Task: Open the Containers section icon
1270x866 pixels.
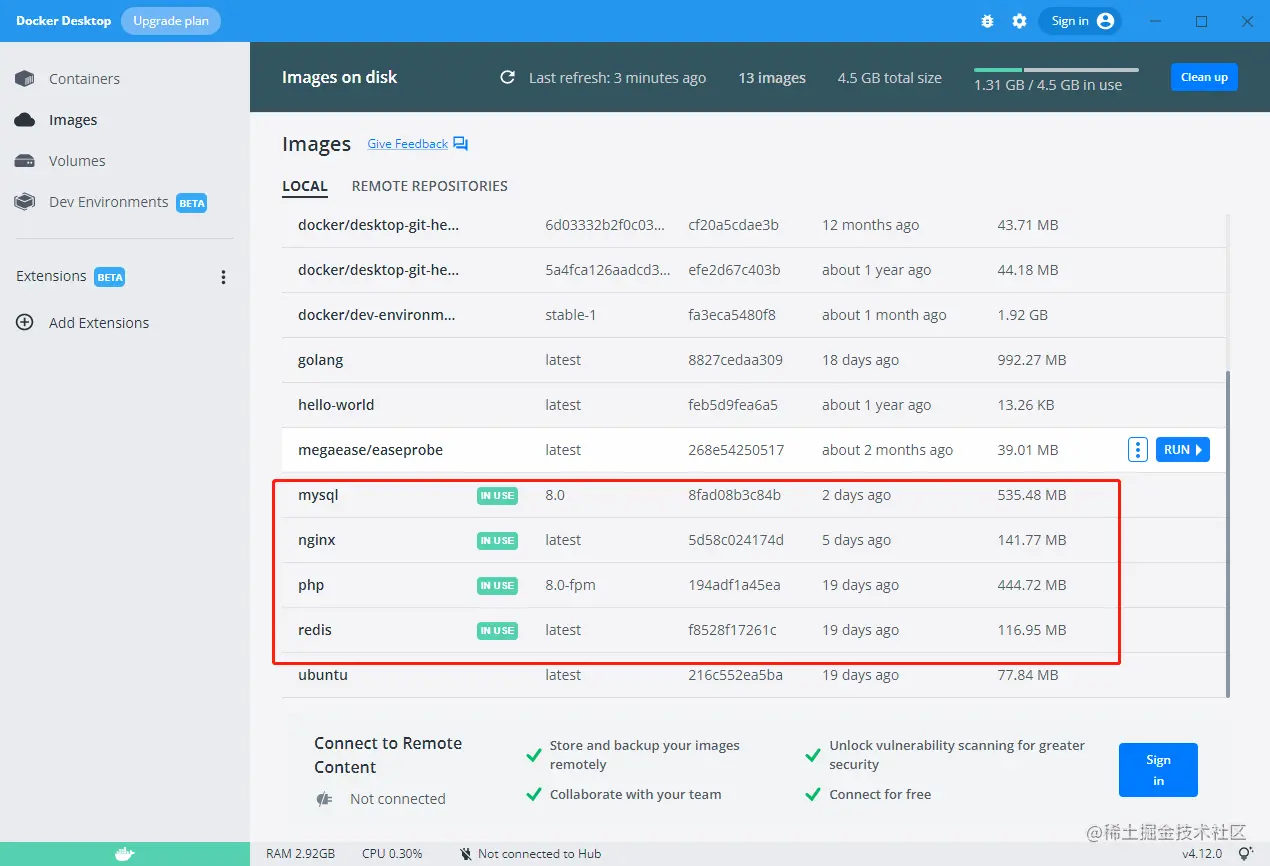Action: (x=25, y=79)
